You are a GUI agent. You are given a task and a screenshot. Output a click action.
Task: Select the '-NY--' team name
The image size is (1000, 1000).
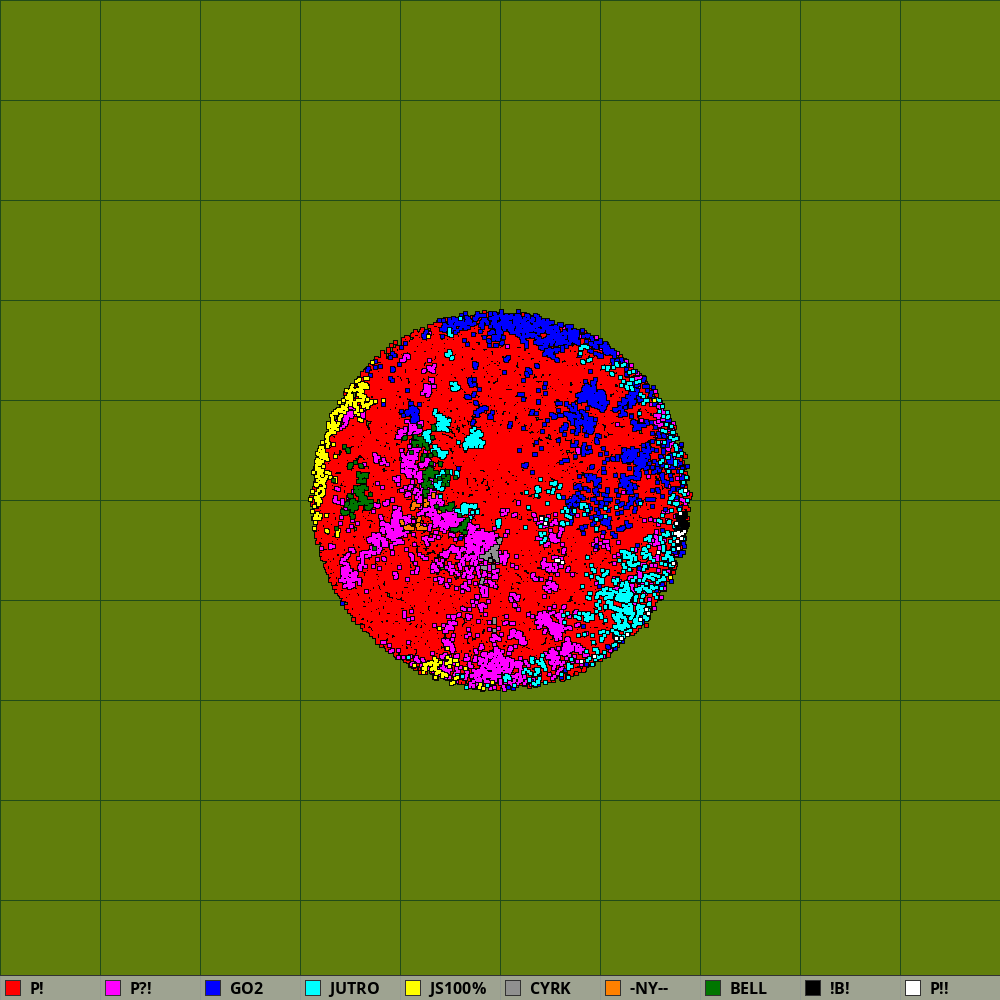[649, 989]
